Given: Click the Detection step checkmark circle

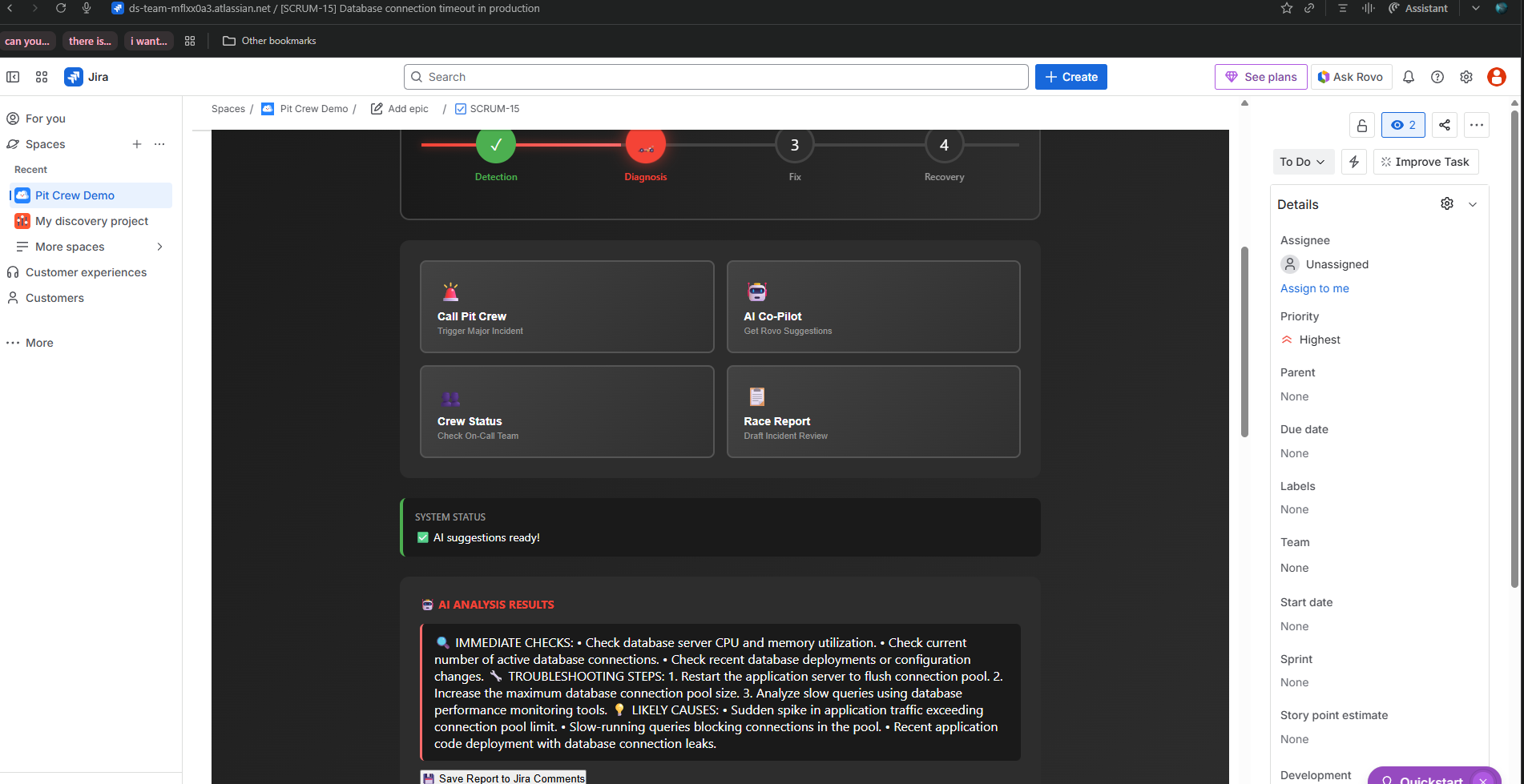Looking at the screenshot, I should pos(496,145).
